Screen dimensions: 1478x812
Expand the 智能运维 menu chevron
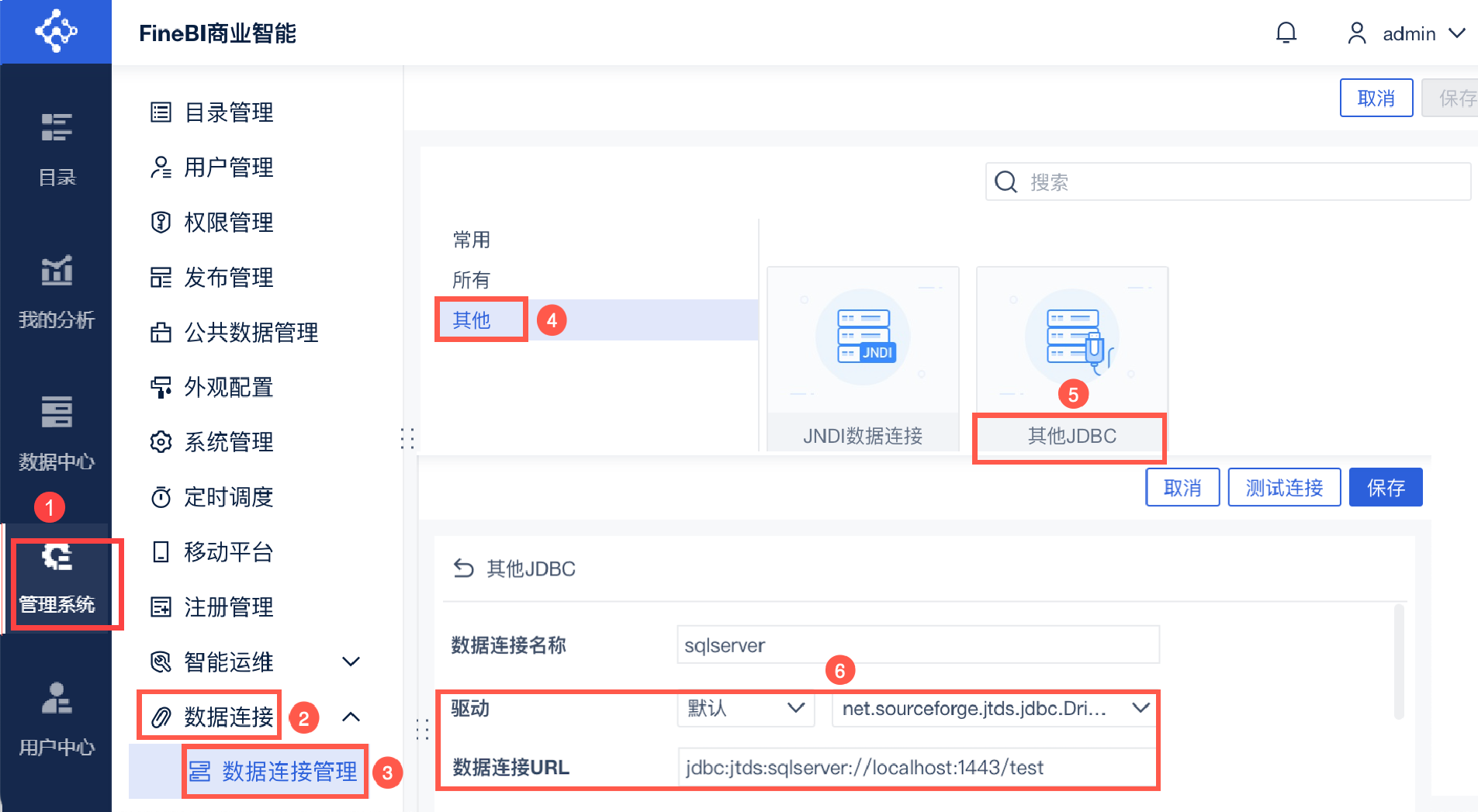point(351,662)
